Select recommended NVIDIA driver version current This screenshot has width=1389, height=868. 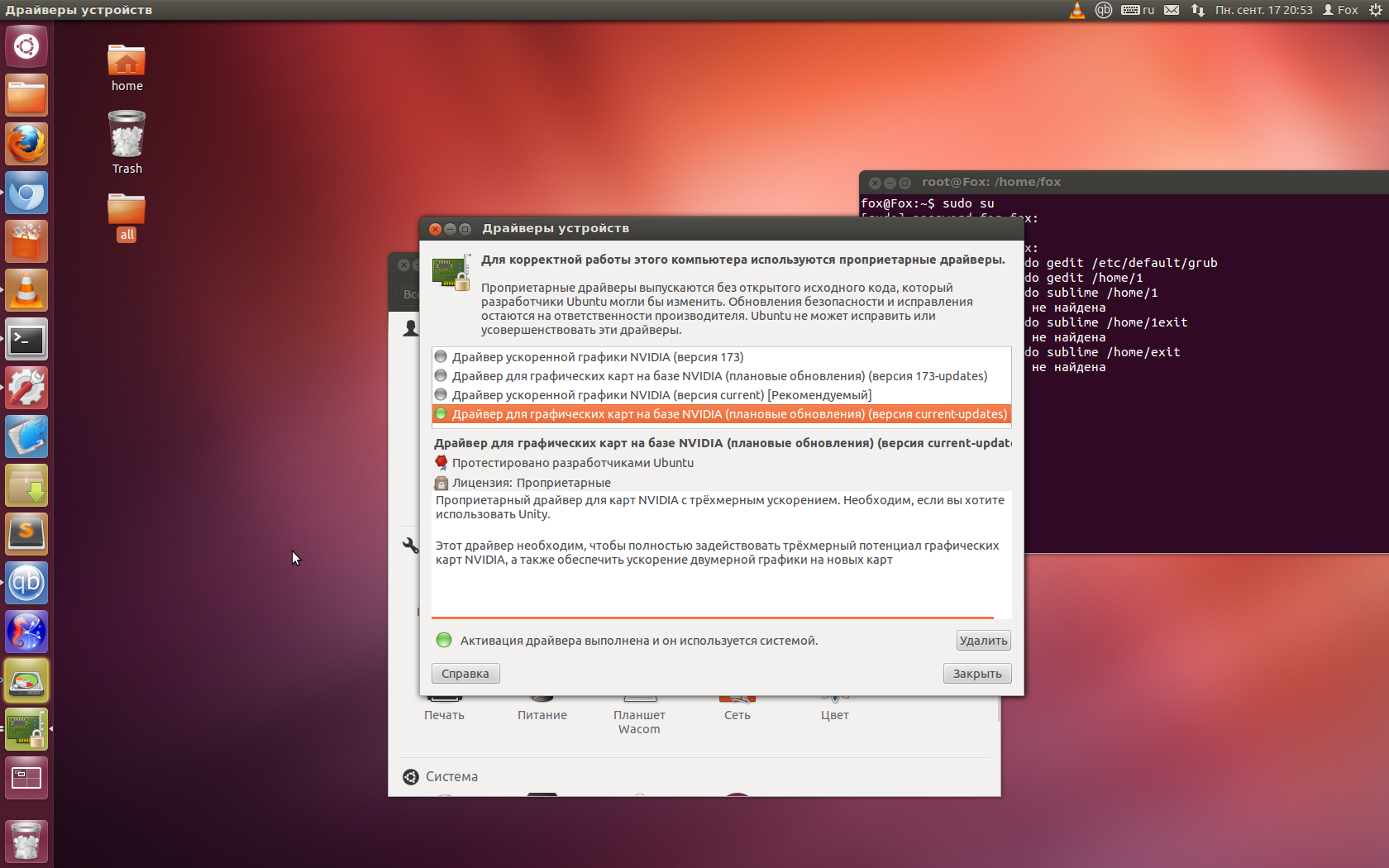pyautogui.click(x=721, y=395)
